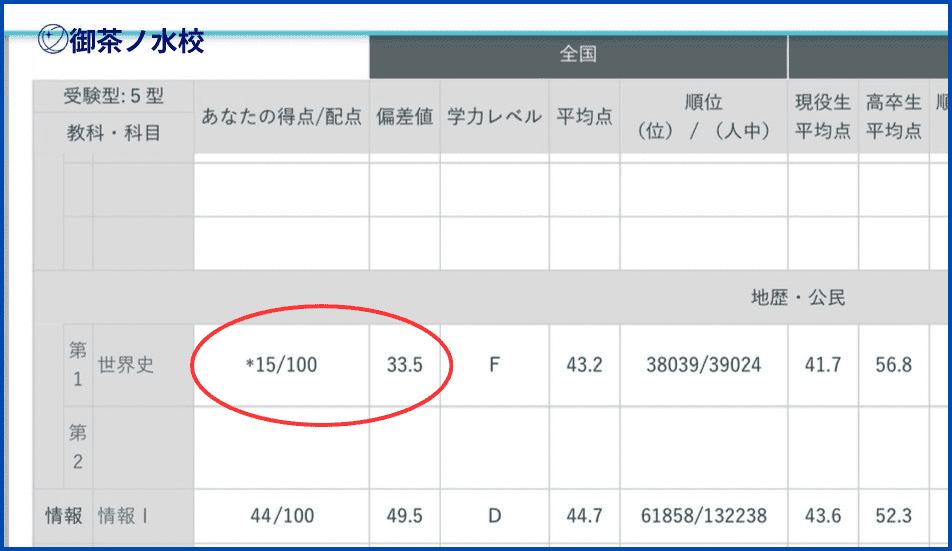Click the 偏差値 column header
Screen dimensions: 952x551
[404, 117]
